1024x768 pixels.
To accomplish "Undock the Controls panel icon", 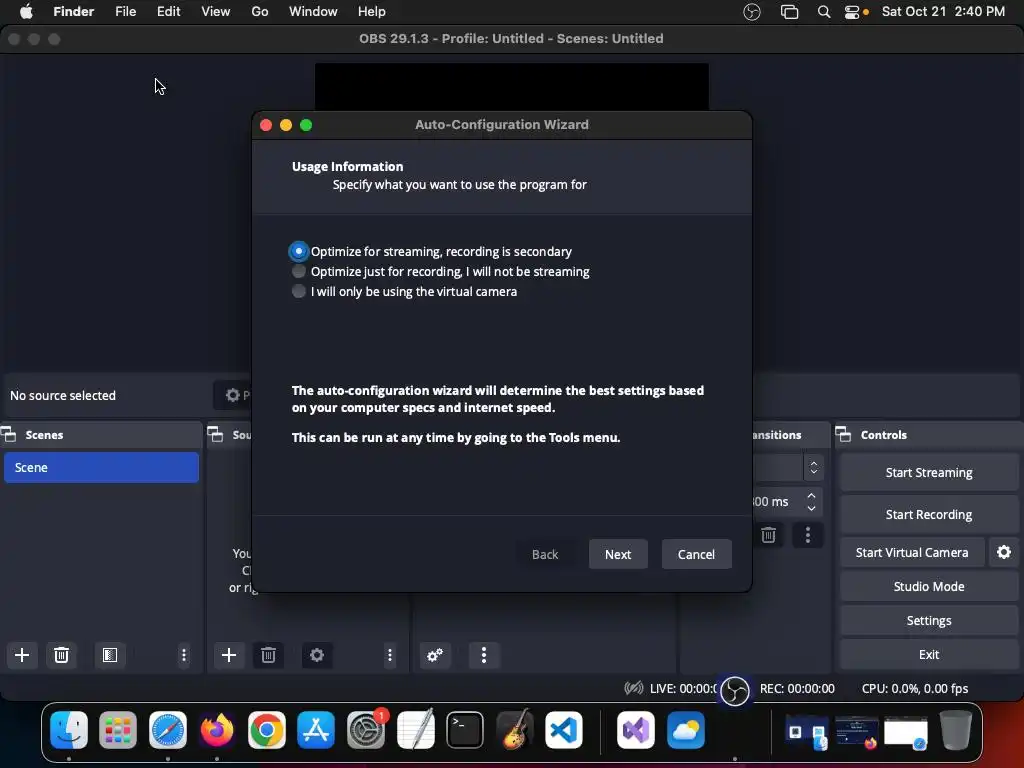I will (843, 434).
